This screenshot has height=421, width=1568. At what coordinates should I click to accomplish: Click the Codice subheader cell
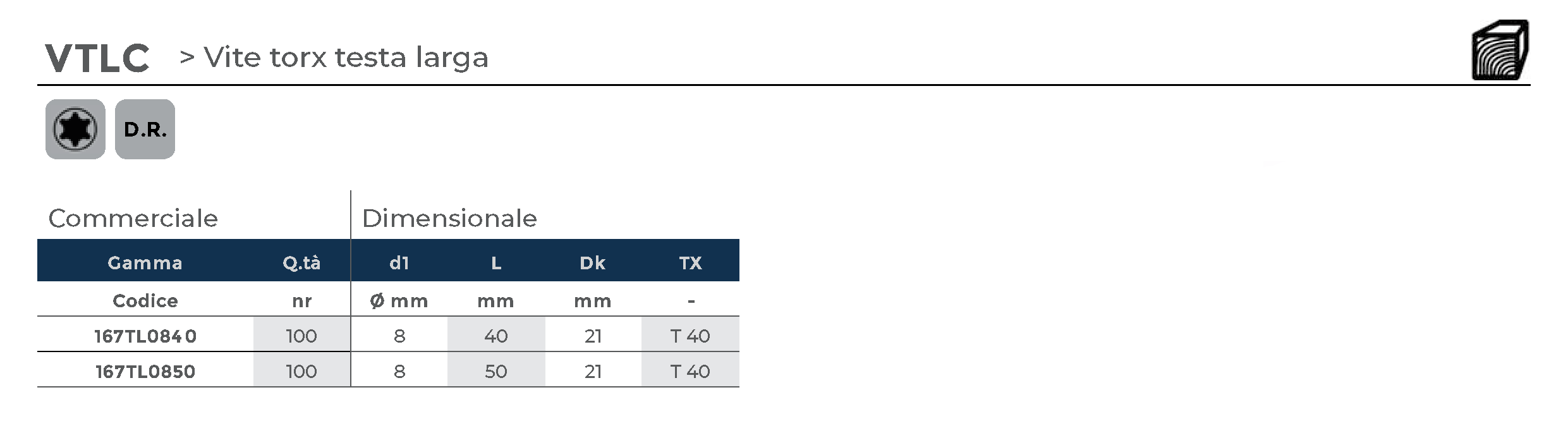point(145,301)
